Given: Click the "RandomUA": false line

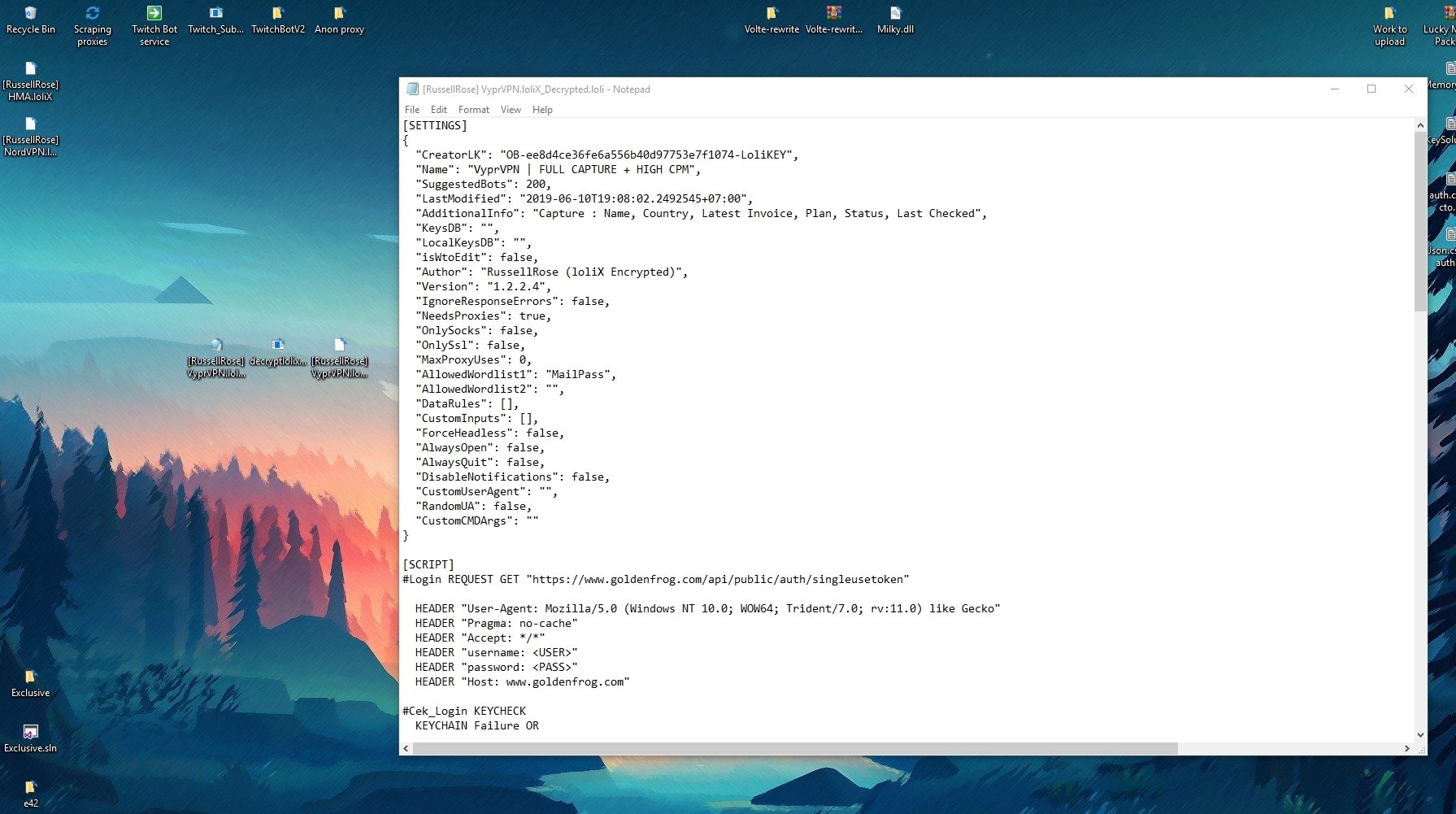Looking at the screenshot, I should click(x=473, y=506).
